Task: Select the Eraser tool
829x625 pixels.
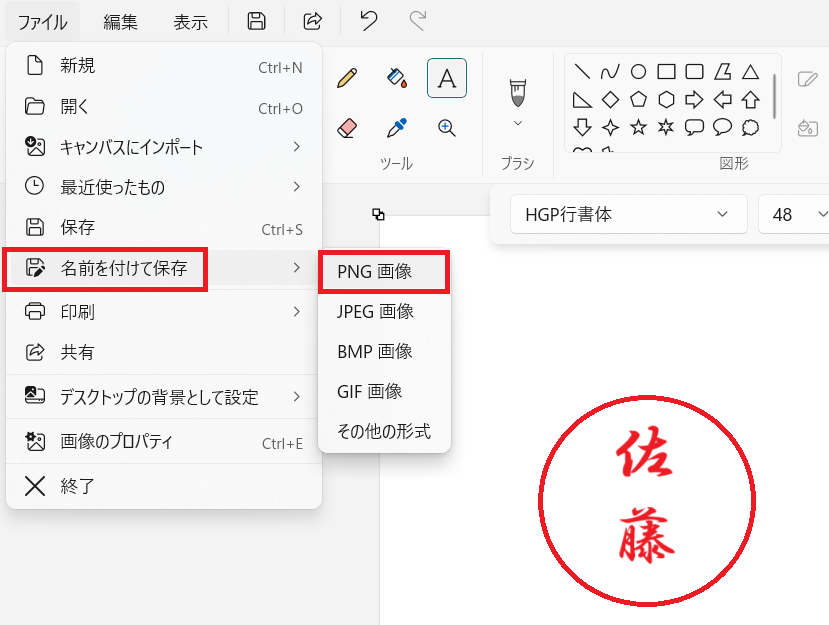Action: (x=347, y=128)
